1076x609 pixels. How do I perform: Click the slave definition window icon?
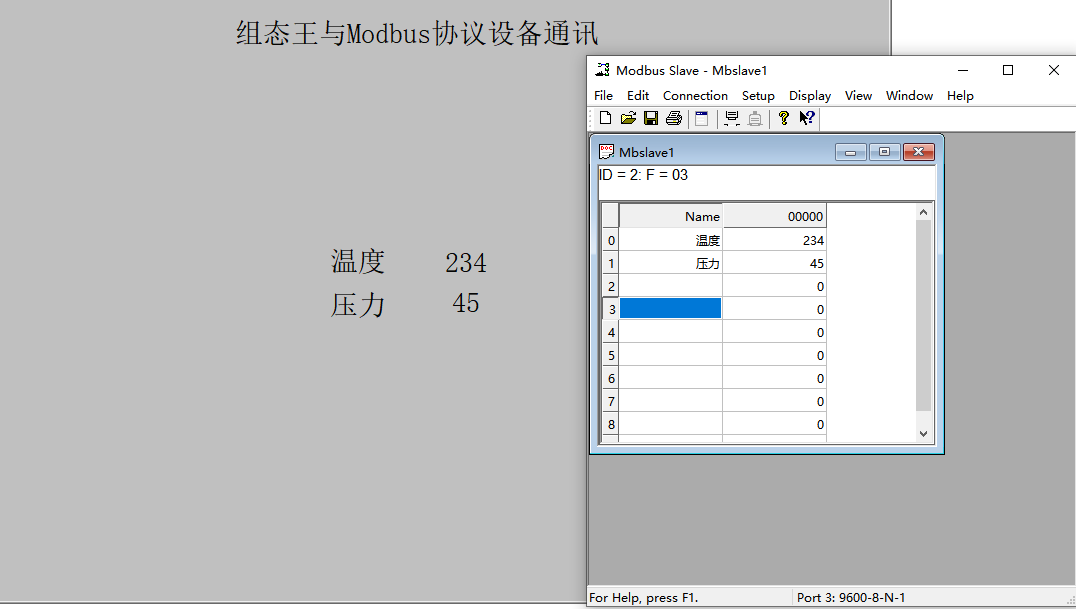[701, 118]
